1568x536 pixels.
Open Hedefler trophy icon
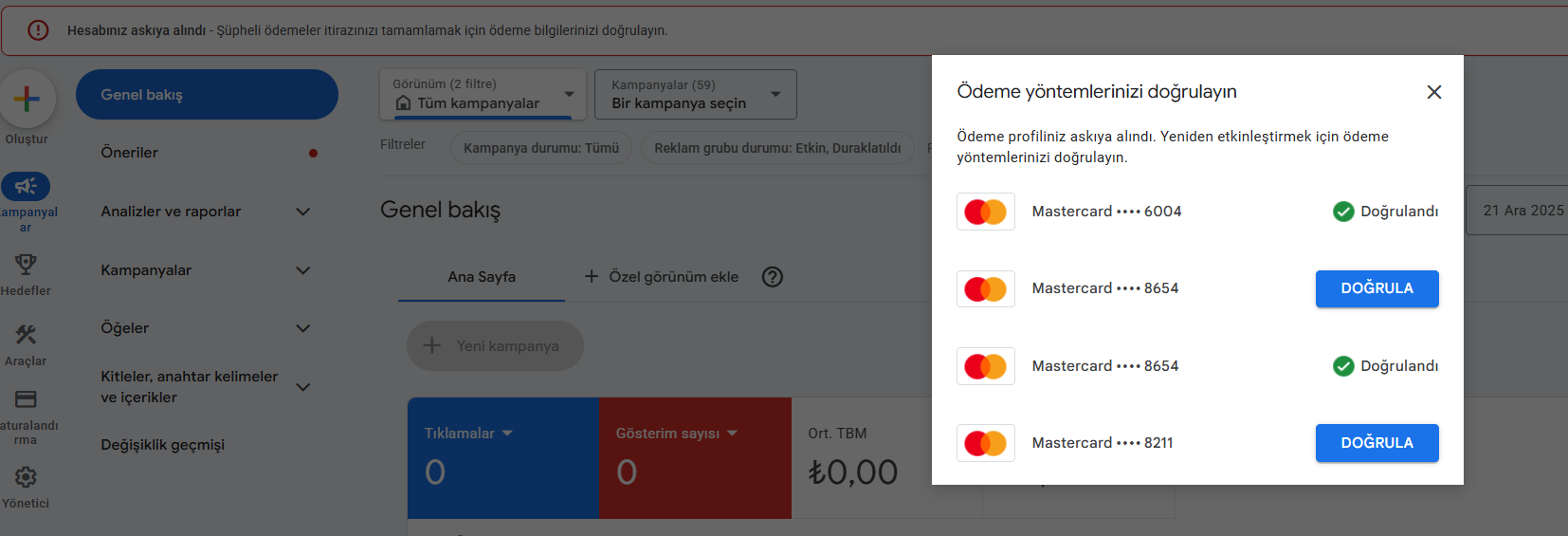click(26, 264)
